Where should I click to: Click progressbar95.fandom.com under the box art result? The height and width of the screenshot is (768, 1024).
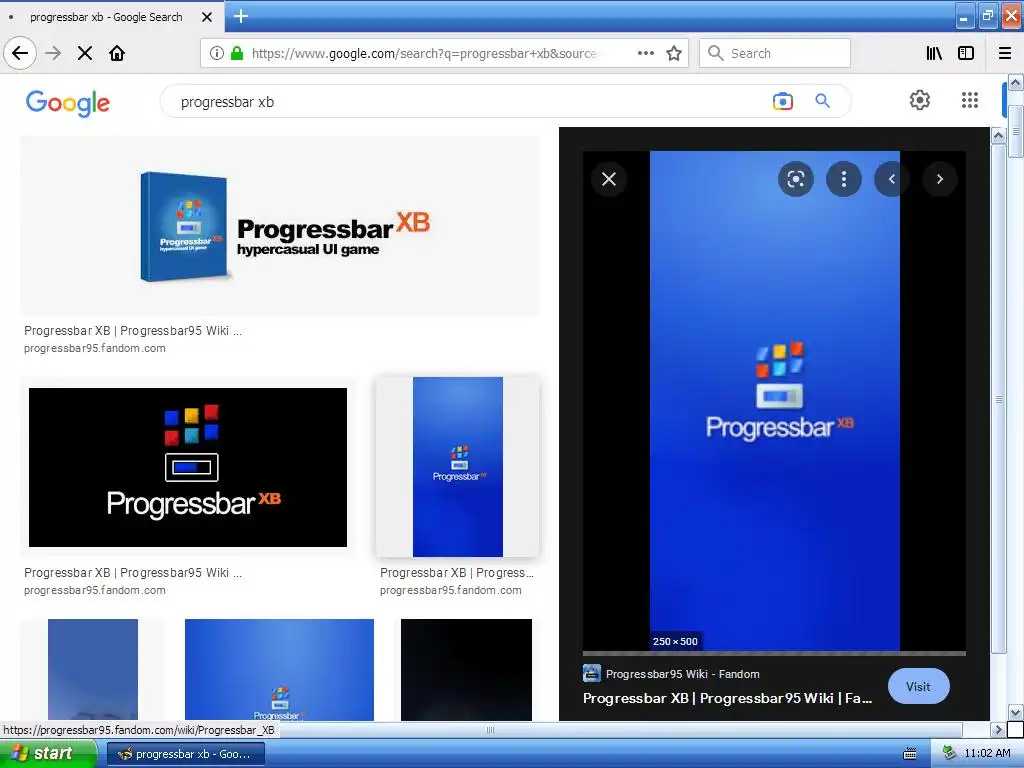coord(95,348)
